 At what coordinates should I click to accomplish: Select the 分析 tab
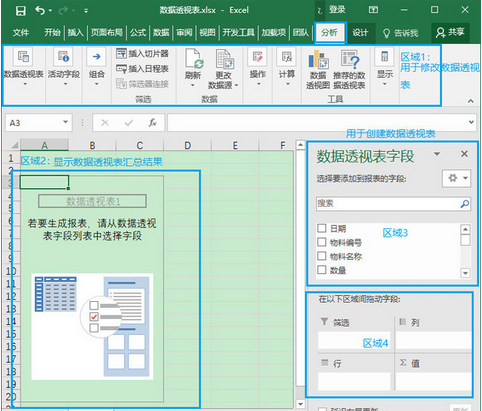pos(330,33)
